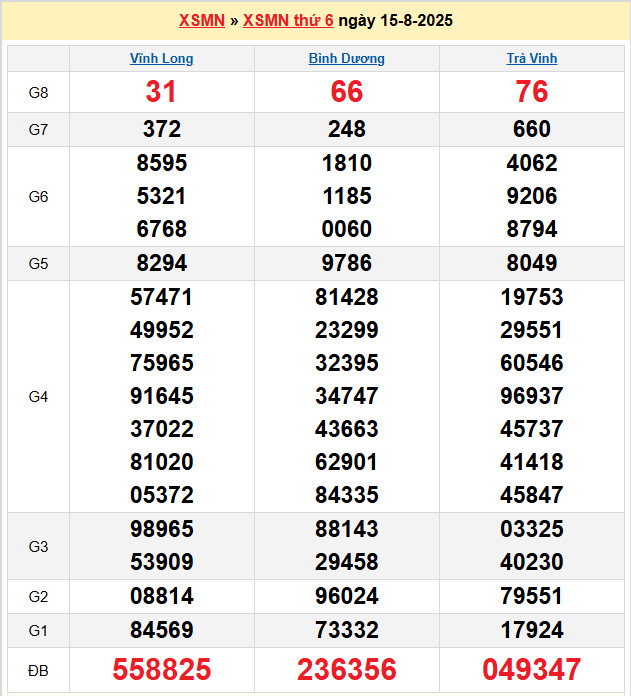Click the G8 number 31
Viewport: 631px width, 696px height.
click(x=162, y=92)
